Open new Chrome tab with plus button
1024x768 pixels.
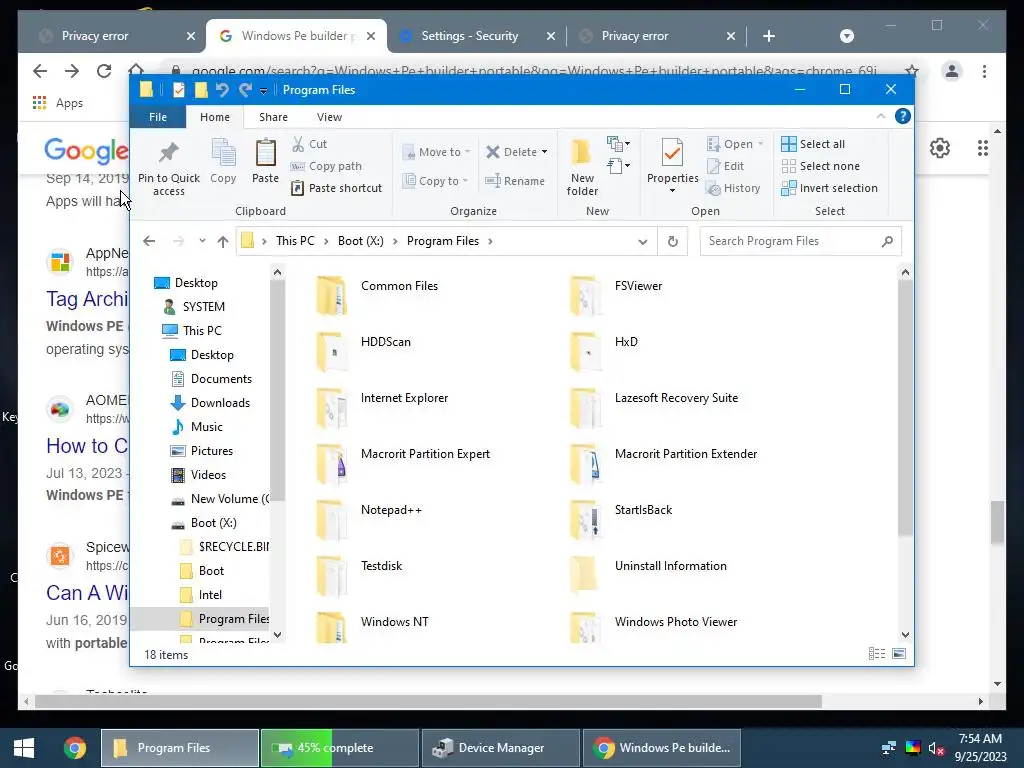(x=769, y=36)
